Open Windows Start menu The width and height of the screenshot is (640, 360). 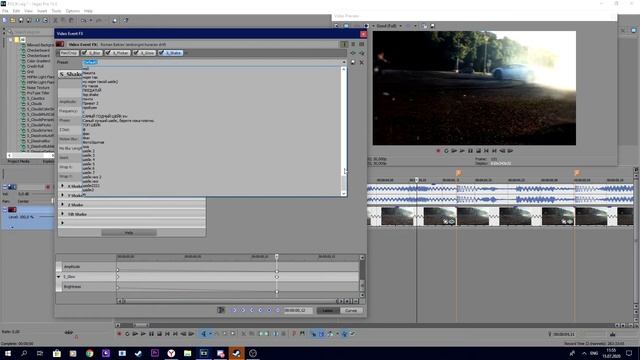(7, 353)
